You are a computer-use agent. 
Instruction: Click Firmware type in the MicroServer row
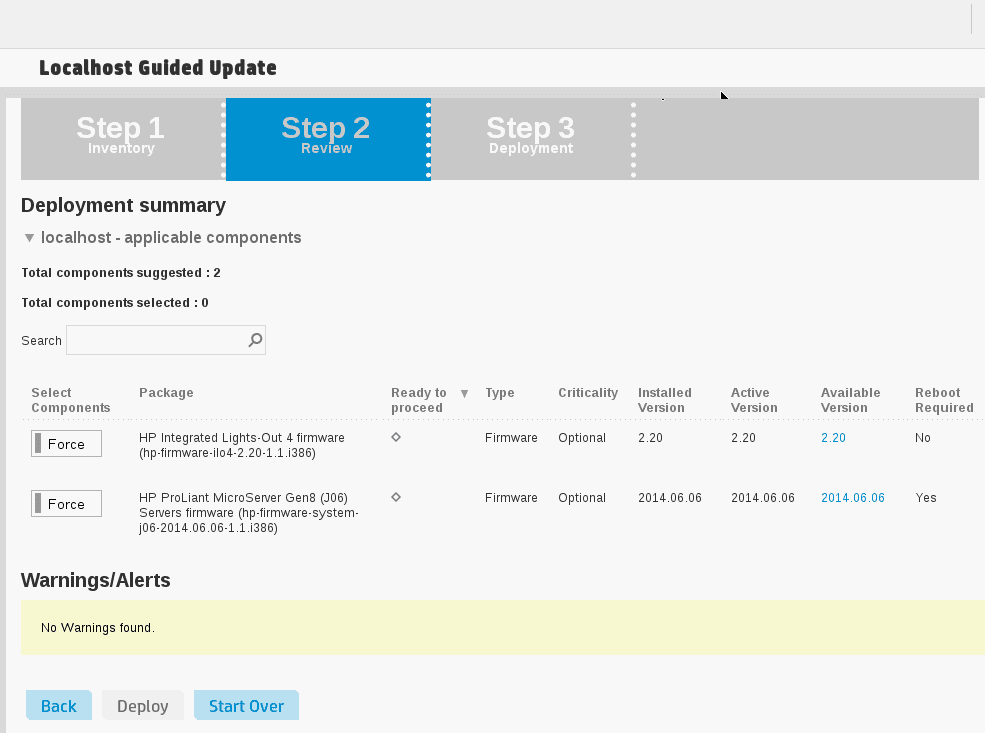tap(511, 497)
